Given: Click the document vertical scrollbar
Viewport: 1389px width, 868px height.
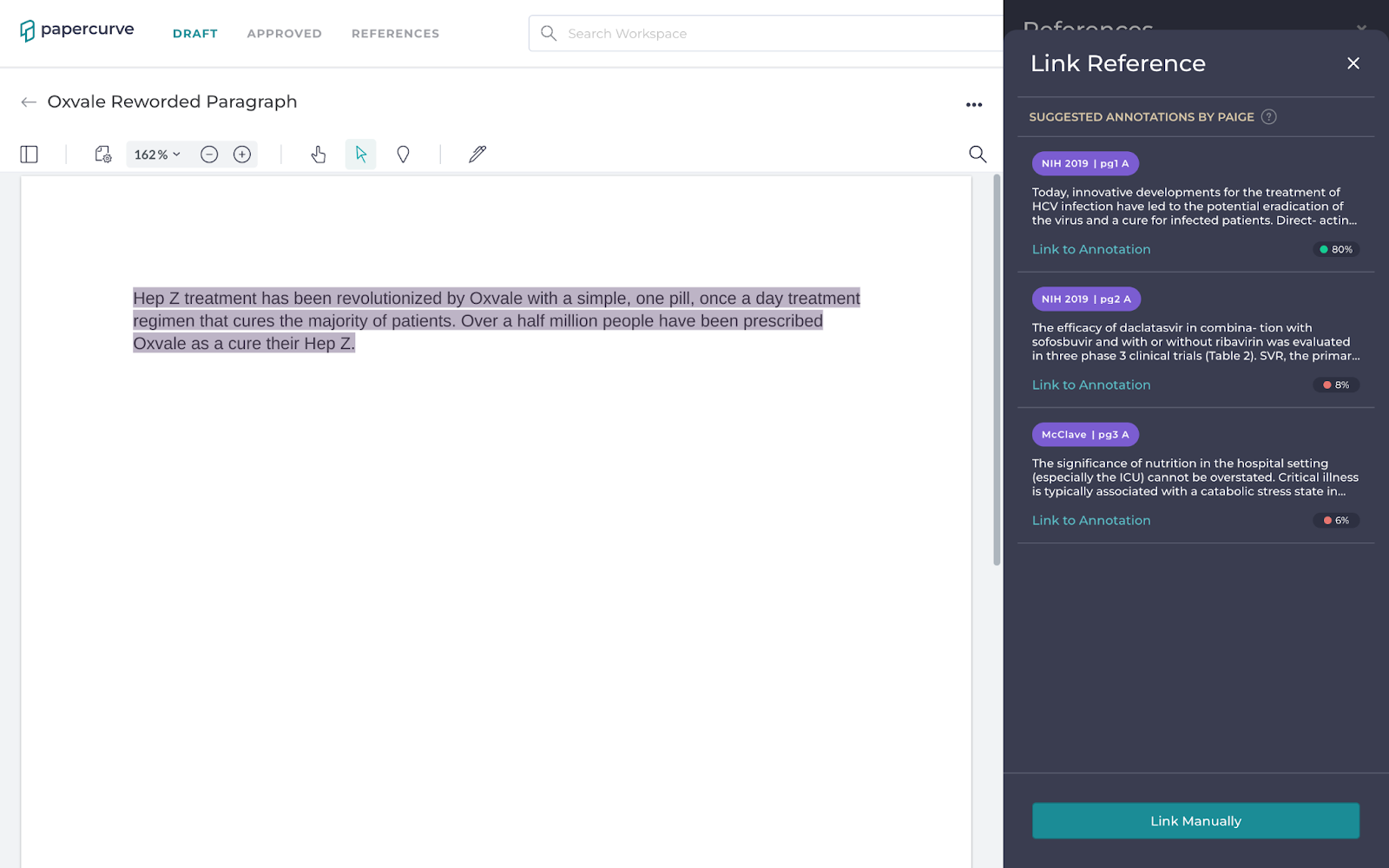Looking at the screenshot, I should 997,370.
